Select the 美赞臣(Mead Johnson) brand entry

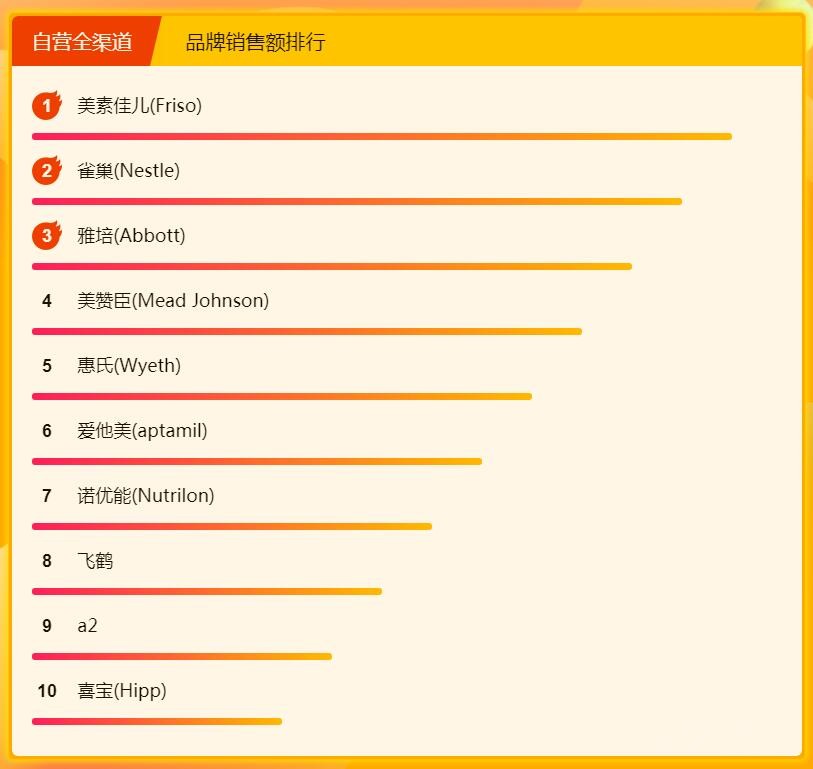point(173,301)
